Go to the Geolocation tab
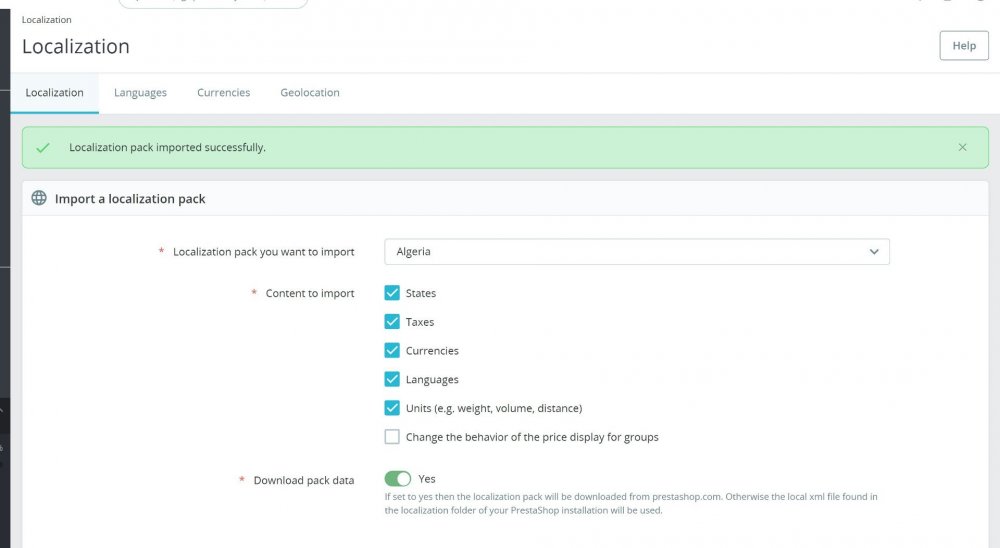Viewport: 1000px width, 548px height. (x=309, y=93)
